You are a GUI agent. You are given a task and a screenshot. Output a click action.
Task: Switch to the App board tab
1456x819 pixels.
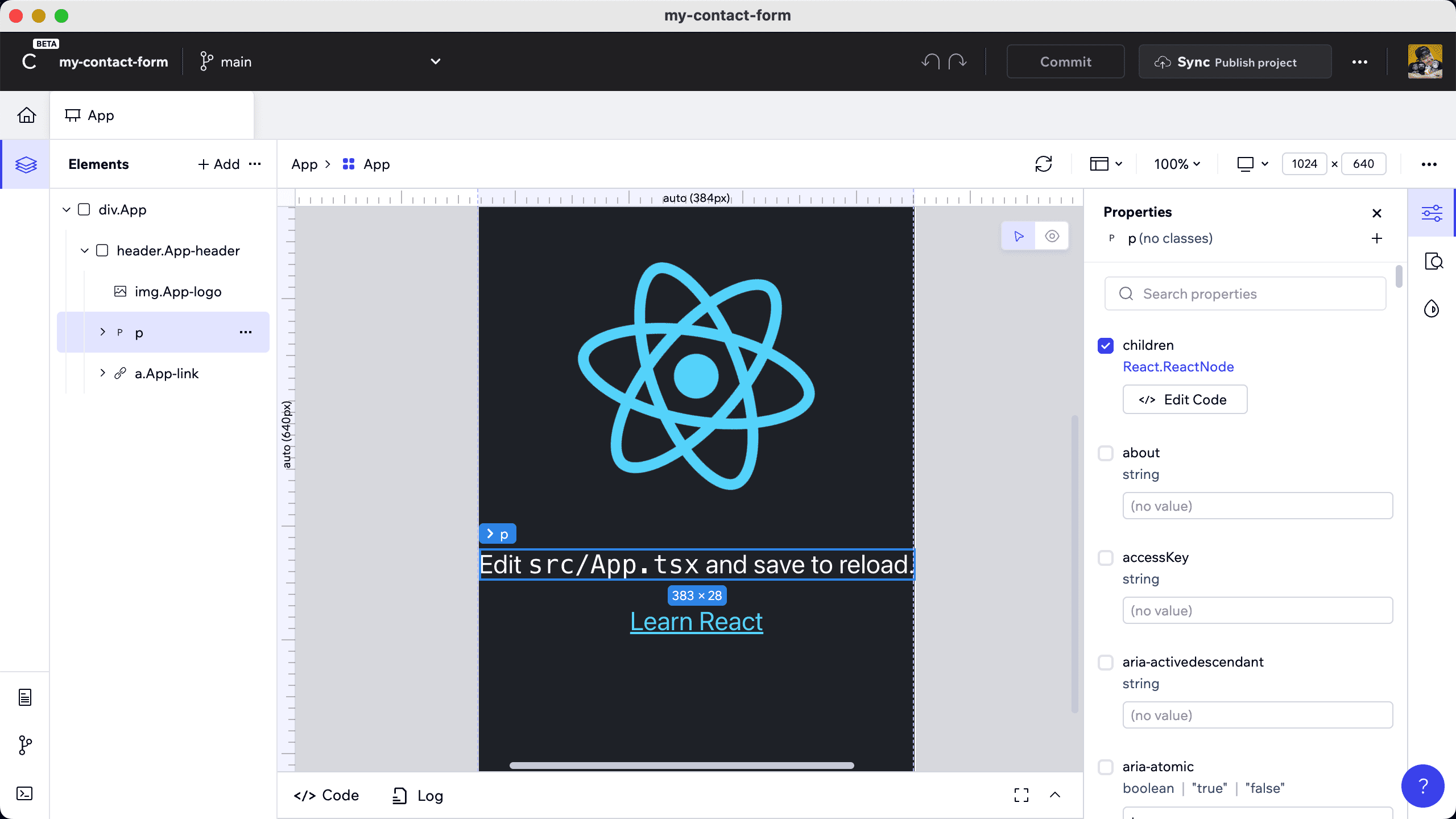[x=152, y=115]
